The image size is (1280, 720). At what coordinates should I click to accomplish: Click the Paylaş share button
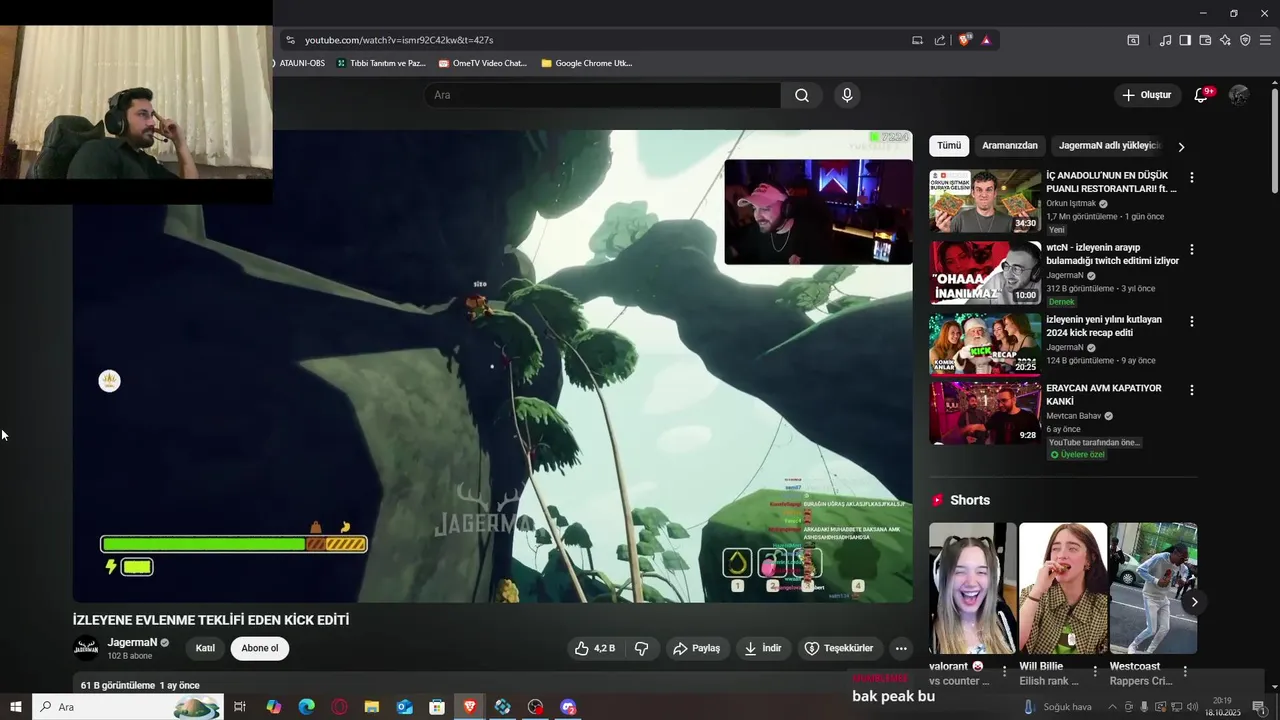click(696, 648)
